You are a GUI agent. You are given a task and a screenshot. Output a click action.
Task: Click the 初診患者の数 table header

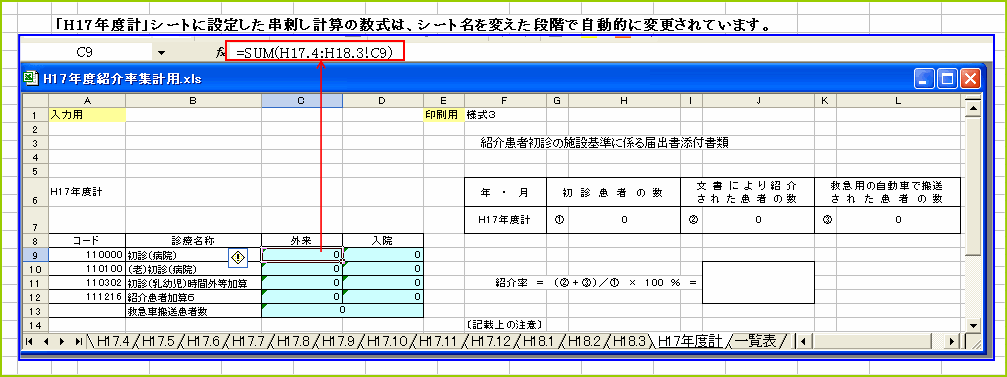coord(613,192)
